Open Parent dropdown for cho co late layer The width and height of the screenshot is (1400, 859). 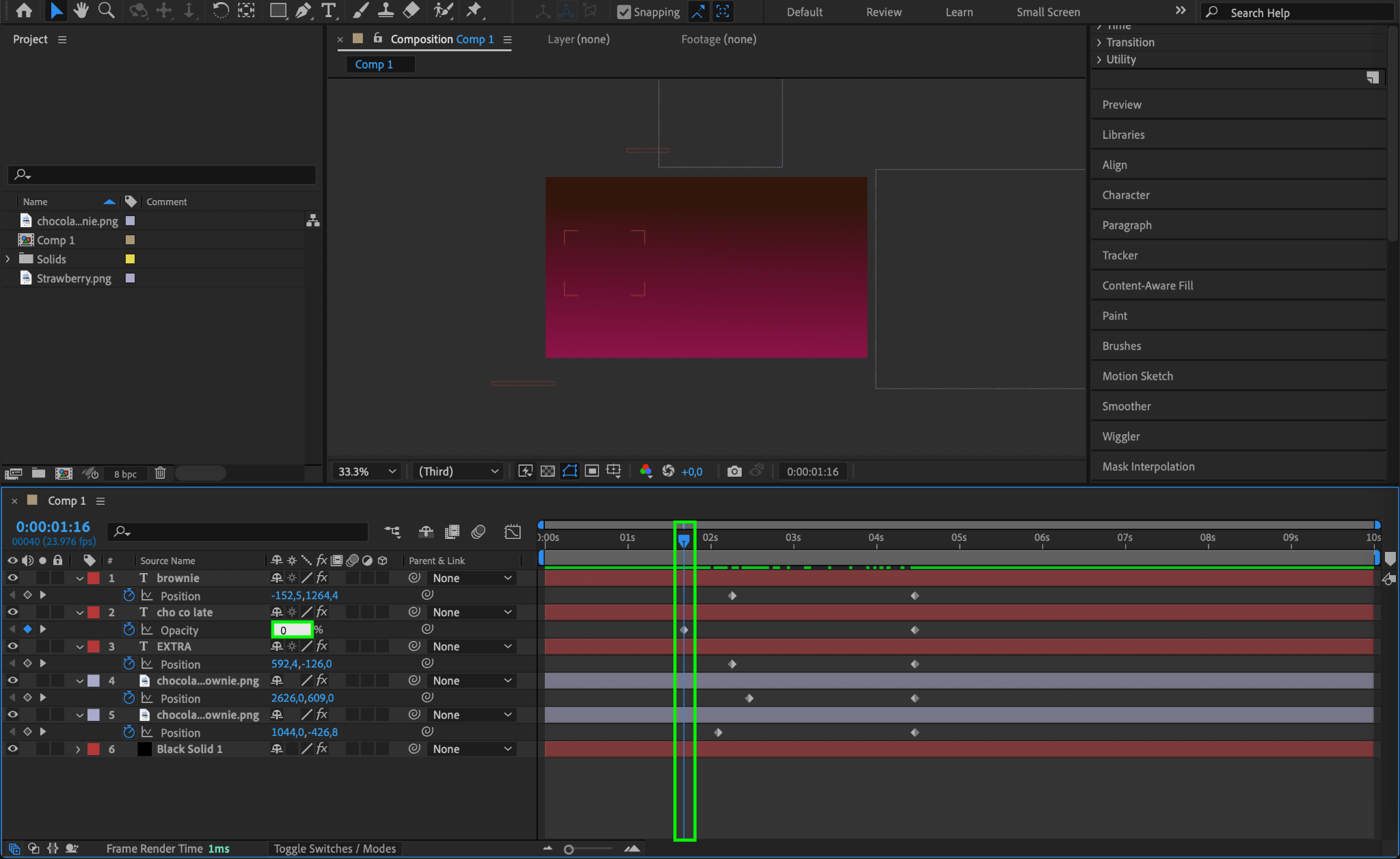coord(472,612)
